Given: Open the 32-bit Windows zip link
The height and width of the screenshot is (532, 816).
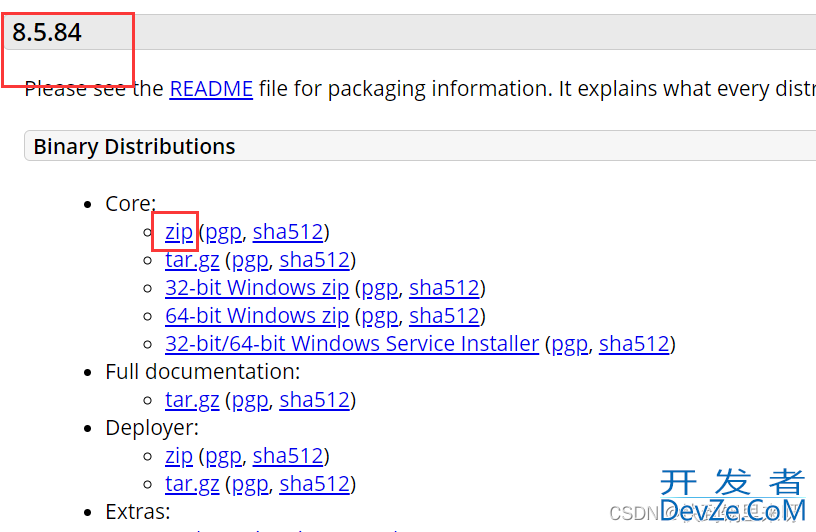Looking at the screenshot, I should pyautogui.click(x=257, y=288).
